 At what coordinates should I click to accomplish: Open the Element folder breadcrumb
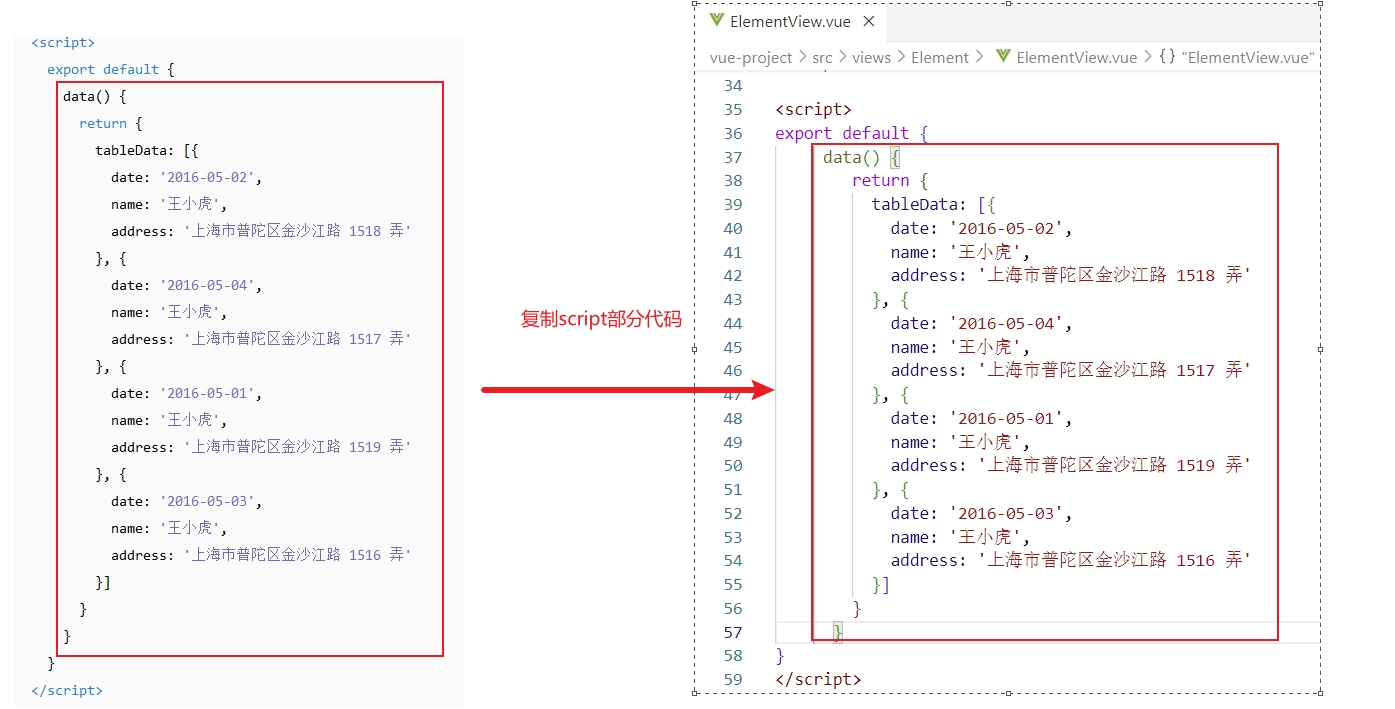pyautogui.click(x=939, y=57)
